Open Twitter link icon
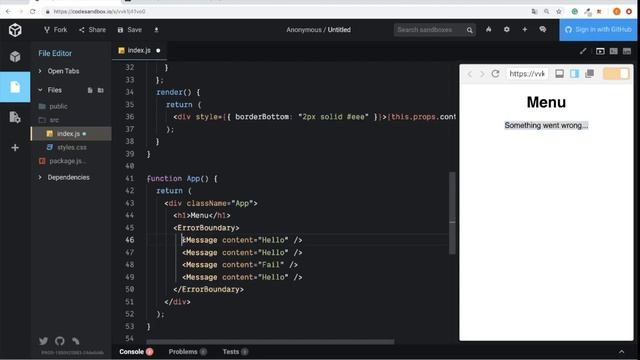The height and width of the screenshot is (360, 640). point(43,341)
